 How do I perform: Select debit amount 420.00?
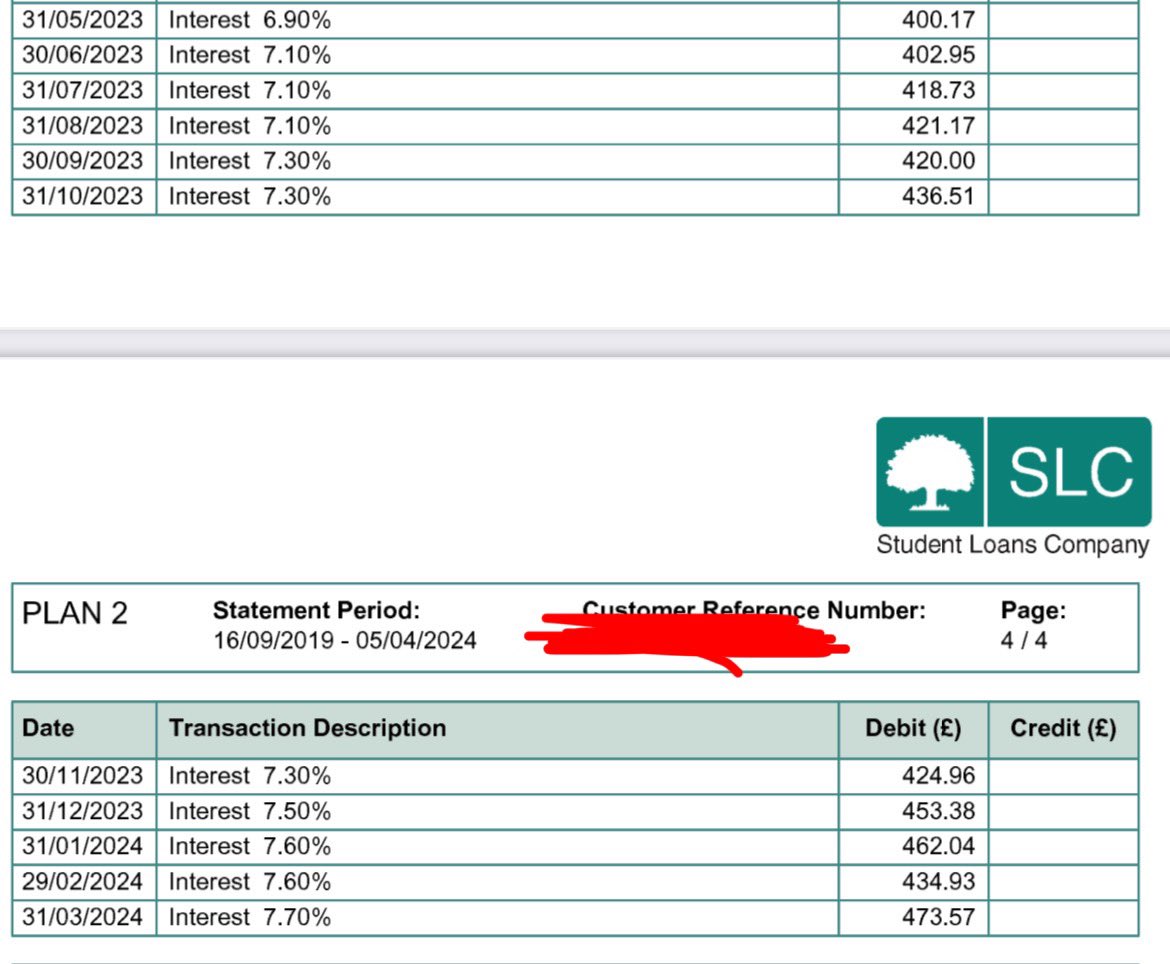(939, 160)
